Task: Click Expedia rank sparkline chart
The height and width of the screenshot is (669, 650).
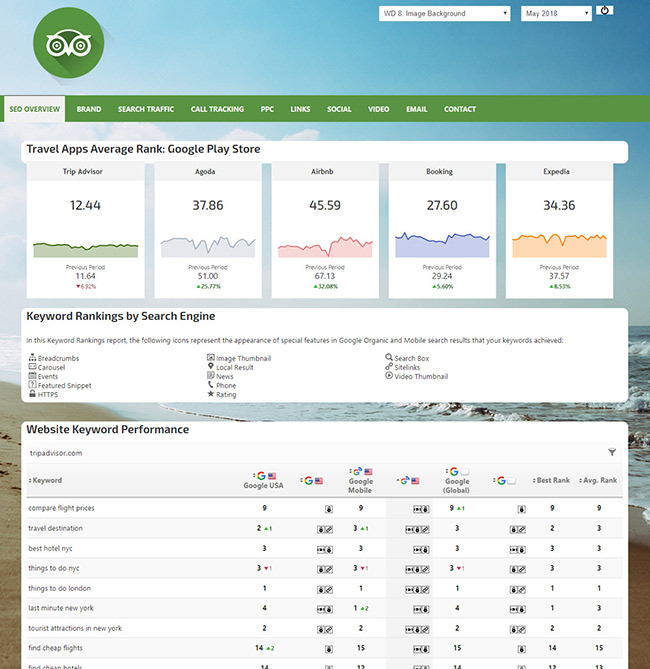Action: pos(559,245)
